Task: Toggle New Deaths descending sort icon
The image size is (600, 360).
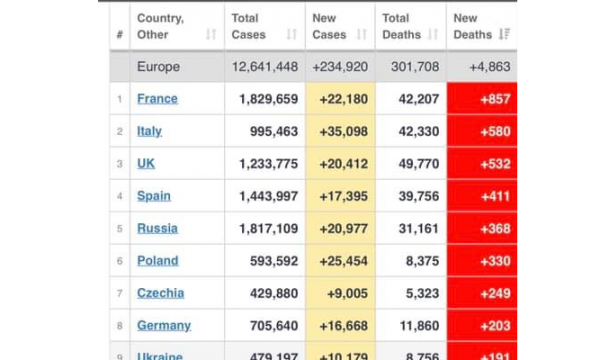Action: coord(504,34)
